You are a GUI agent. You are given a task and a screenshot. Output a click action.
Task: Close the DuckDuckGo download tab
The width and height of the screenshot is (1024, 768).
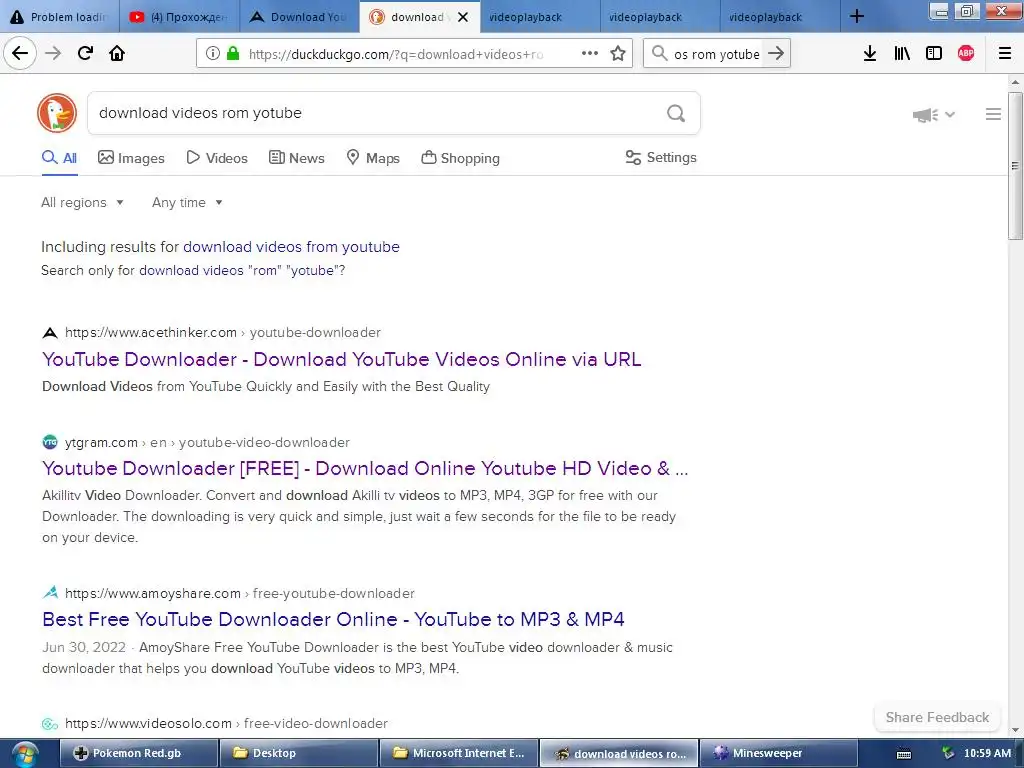click(x=463, y=17)
